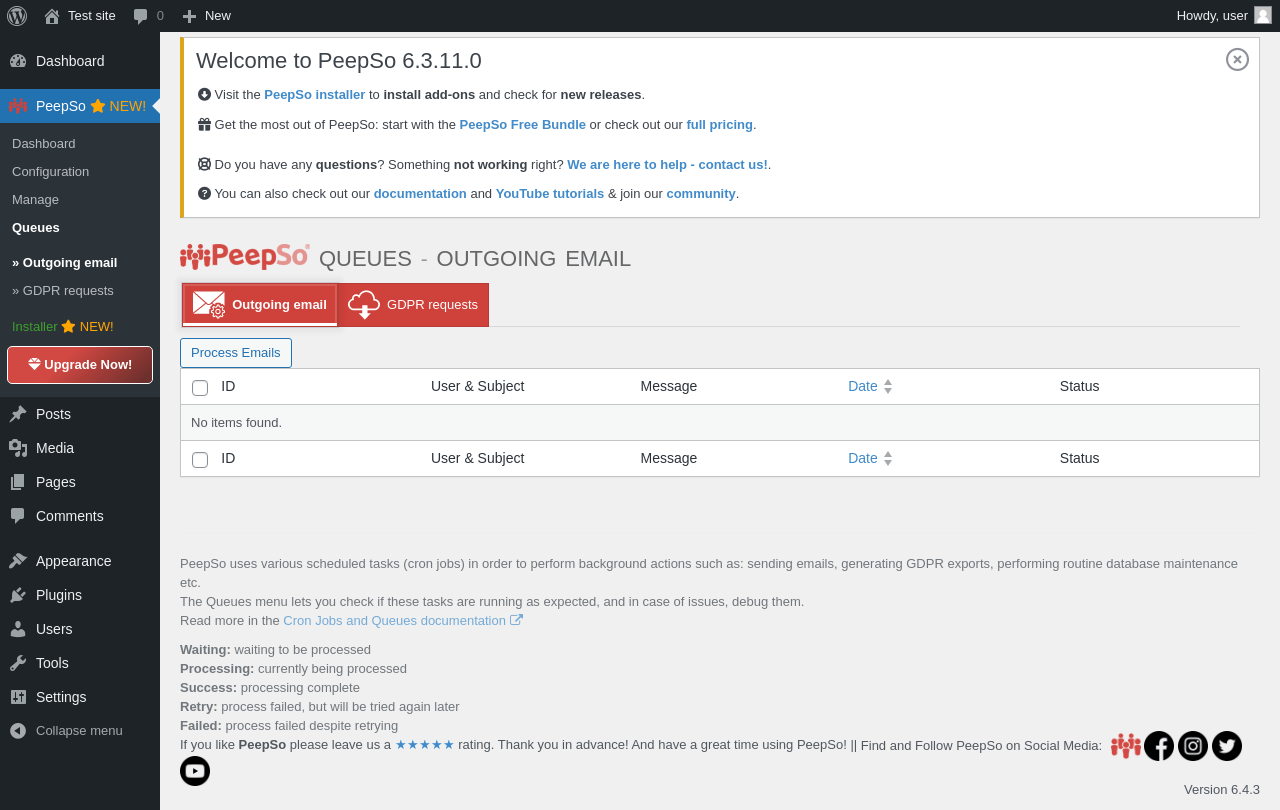1280x810 pixels.
Task: Open the Instagram social media icon
Action: point(1193,746)
